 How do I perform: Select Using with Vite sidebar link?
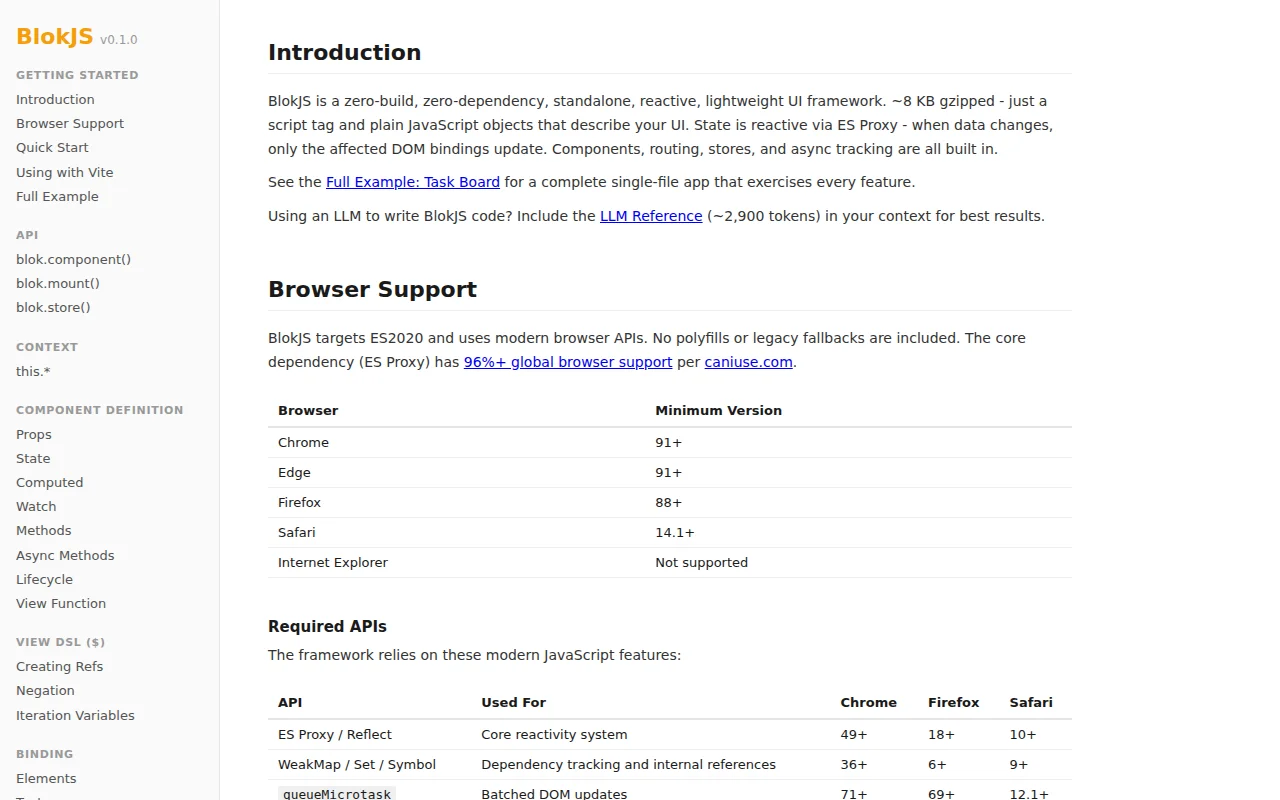[x=65, y=172]
